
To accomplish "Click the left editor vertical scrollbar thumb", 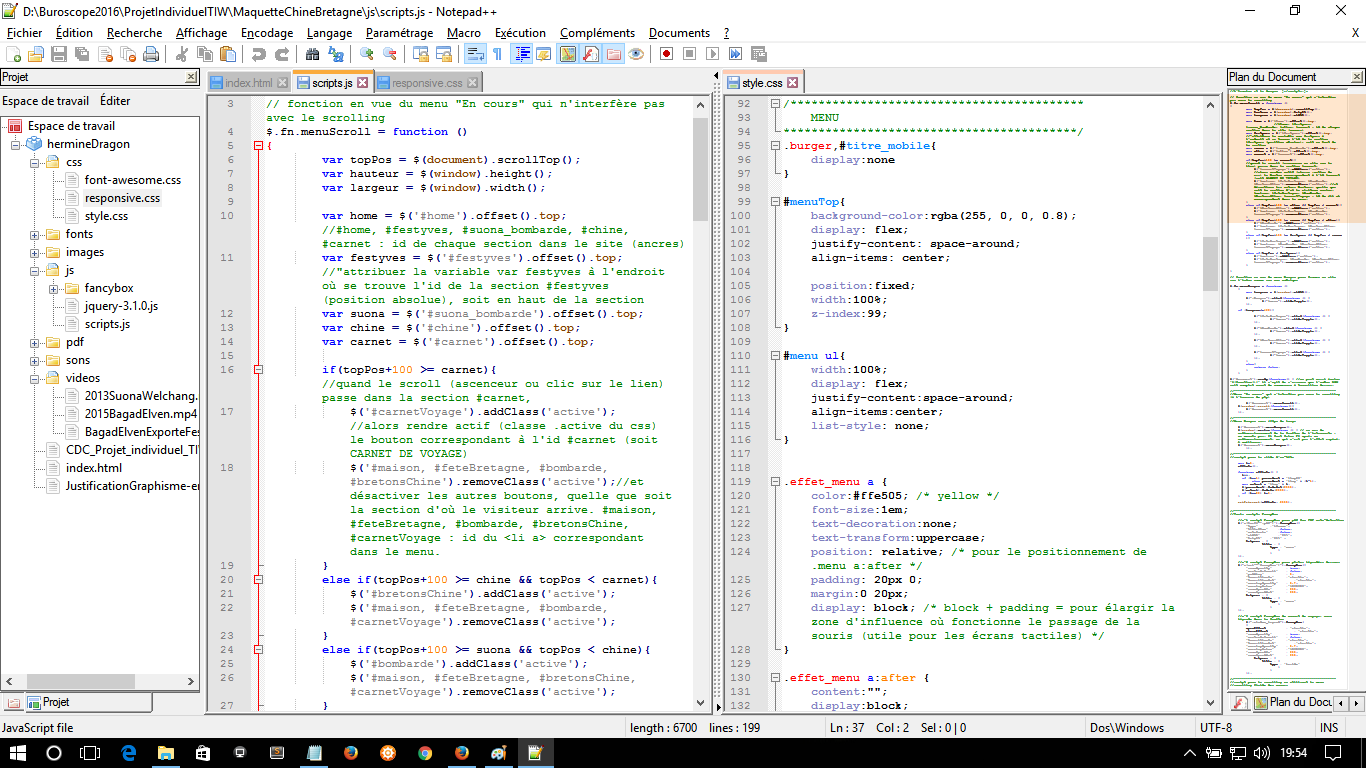I will pos(700,168).
